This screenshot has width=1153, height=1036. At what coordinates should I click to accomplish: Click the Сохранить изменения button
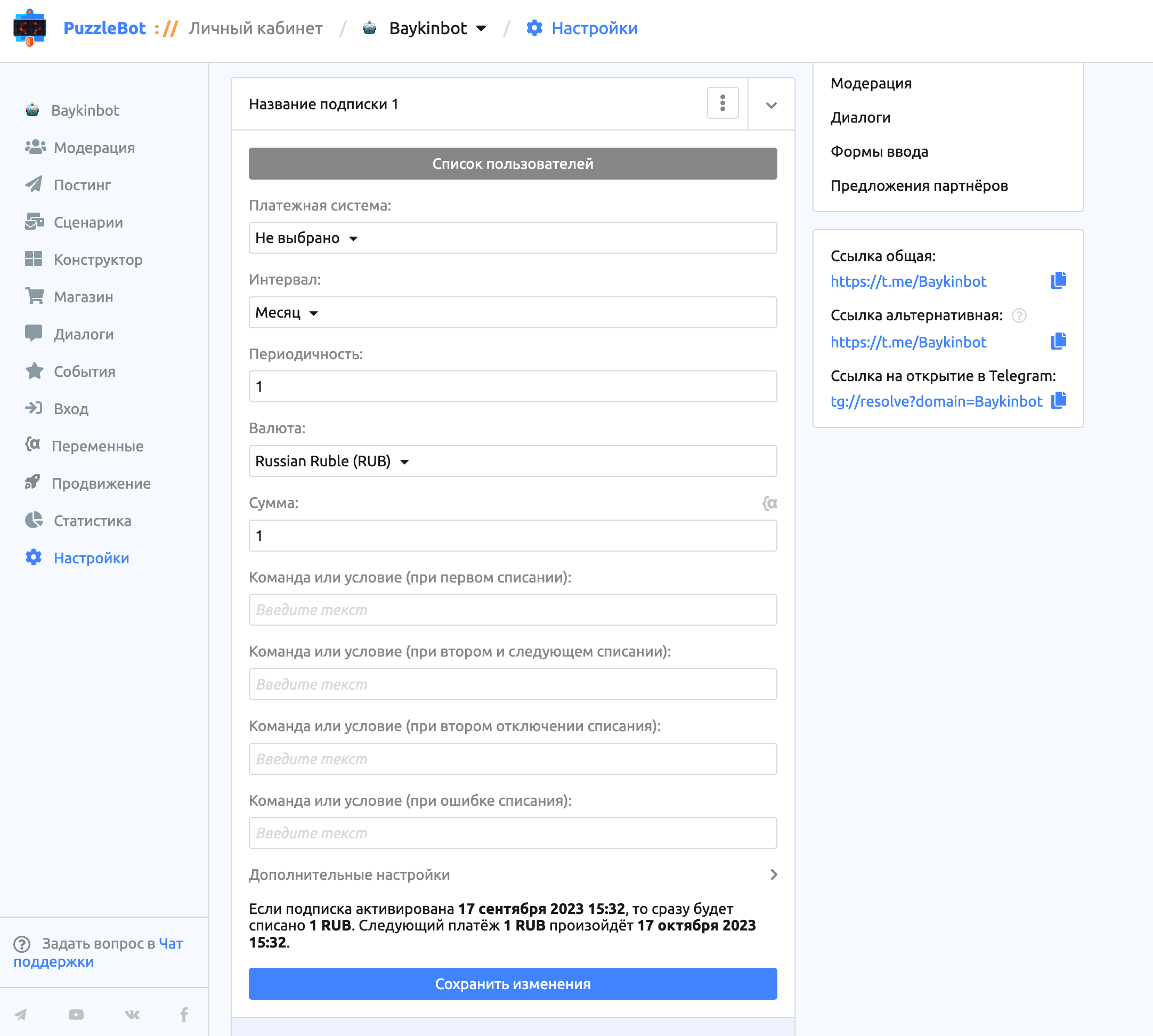pyautogui.click(x=512, y=984)
